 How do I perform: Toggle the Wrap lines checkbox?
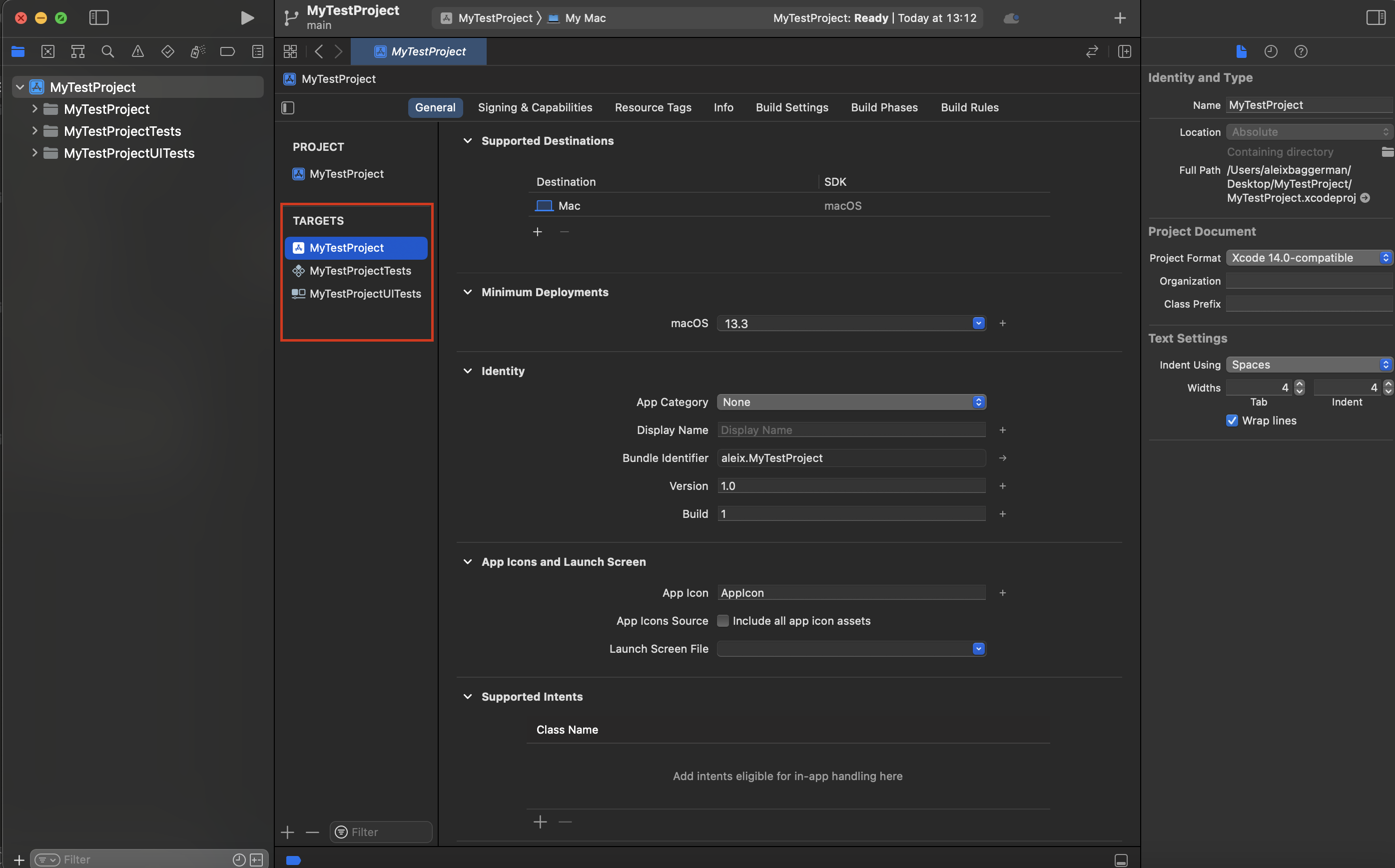[1232, 420]
